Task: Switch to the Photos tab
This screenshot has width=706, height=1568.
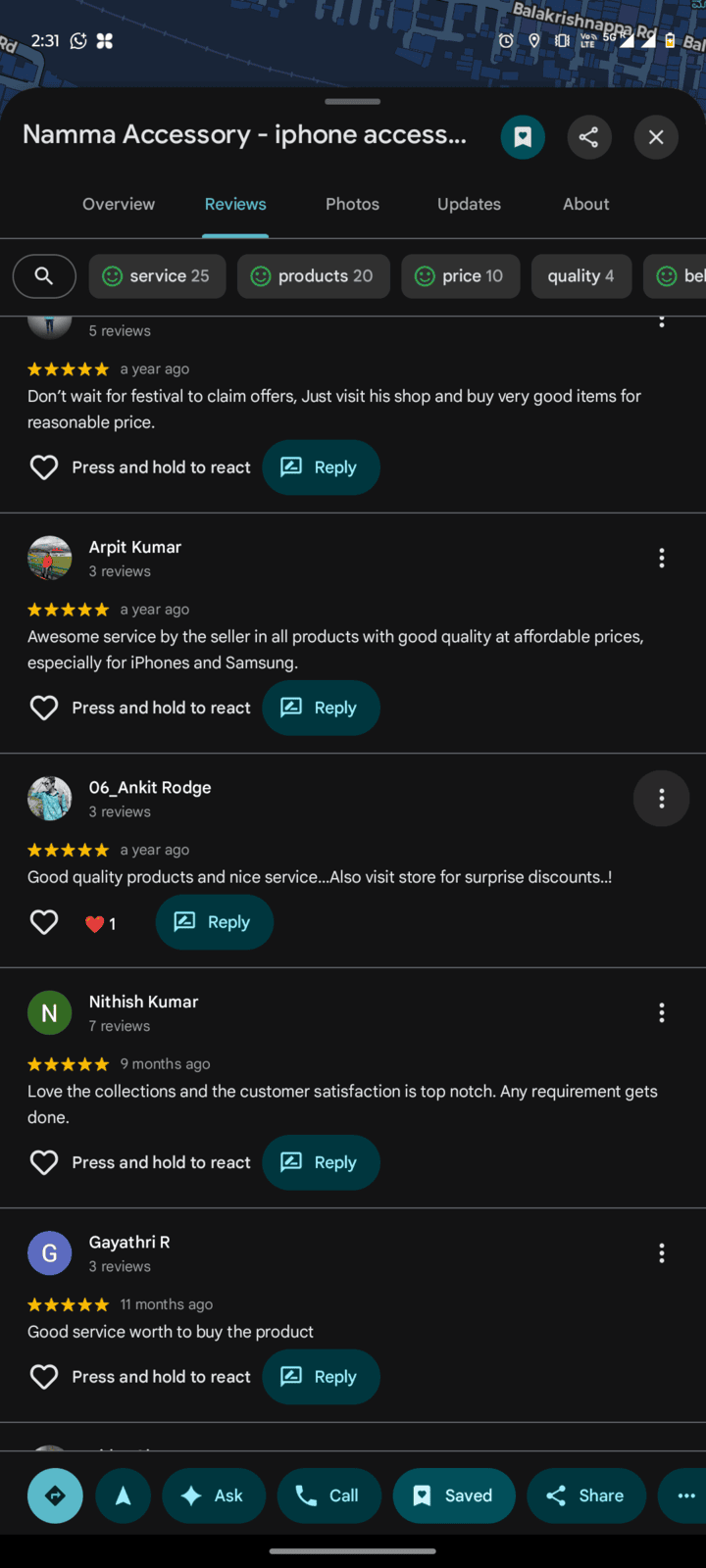Action: coord(352,204)
